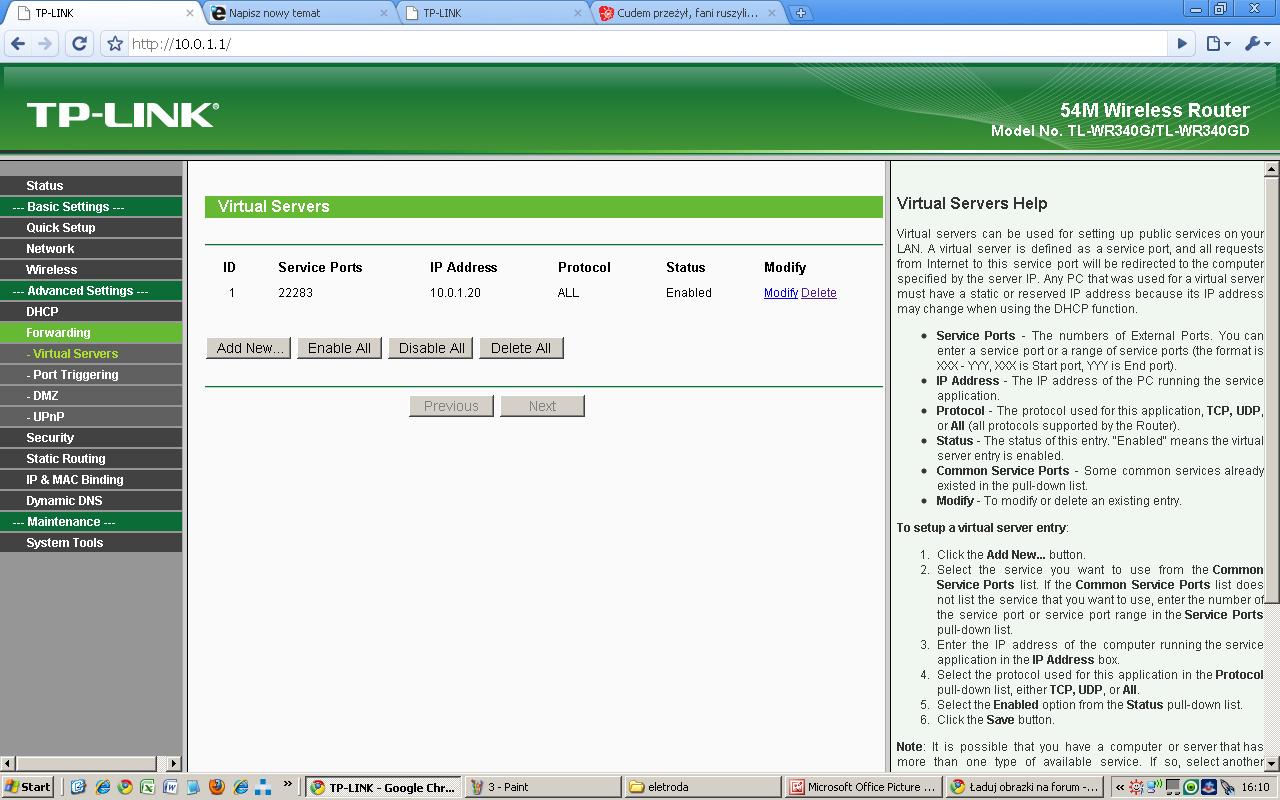Open the Wireless settings menu
The height and width of the screenshot is (800, 1280).
[91, 269]
